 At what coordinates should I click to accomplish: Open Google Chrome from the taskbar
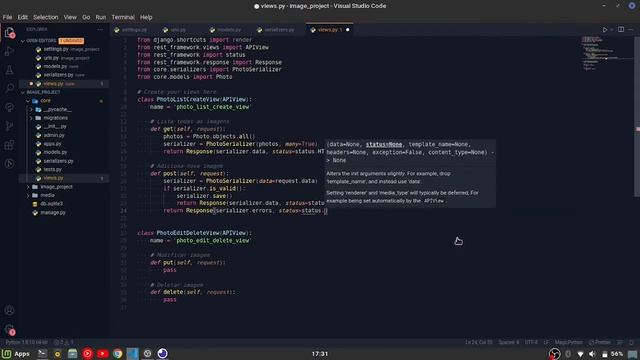tap(118, 353)
